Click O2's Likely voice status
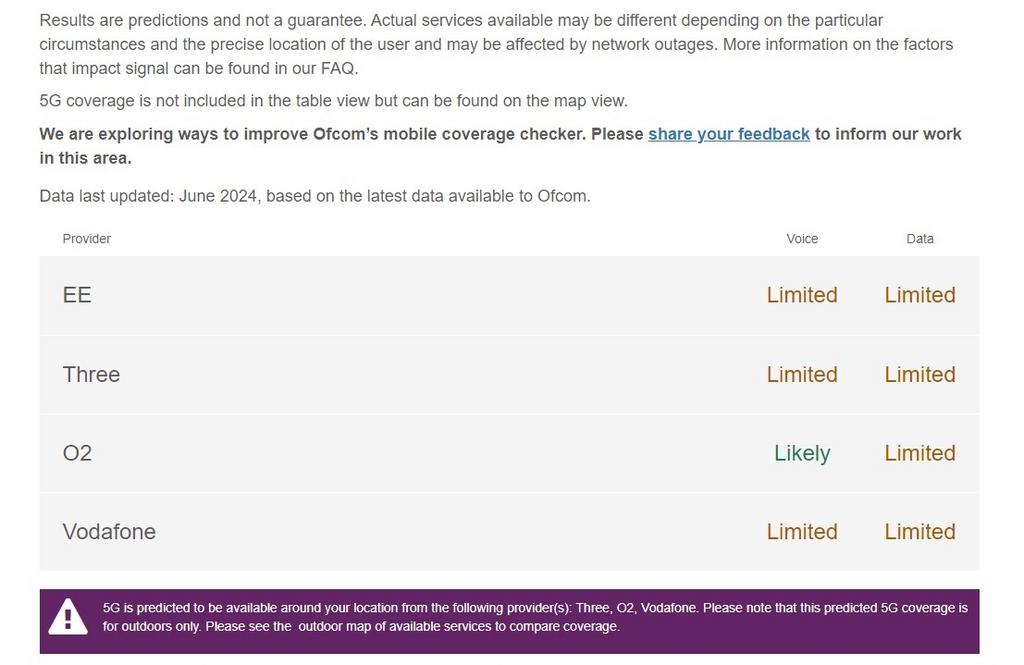This screenshot has width=1024, height=665. [802, 453]
